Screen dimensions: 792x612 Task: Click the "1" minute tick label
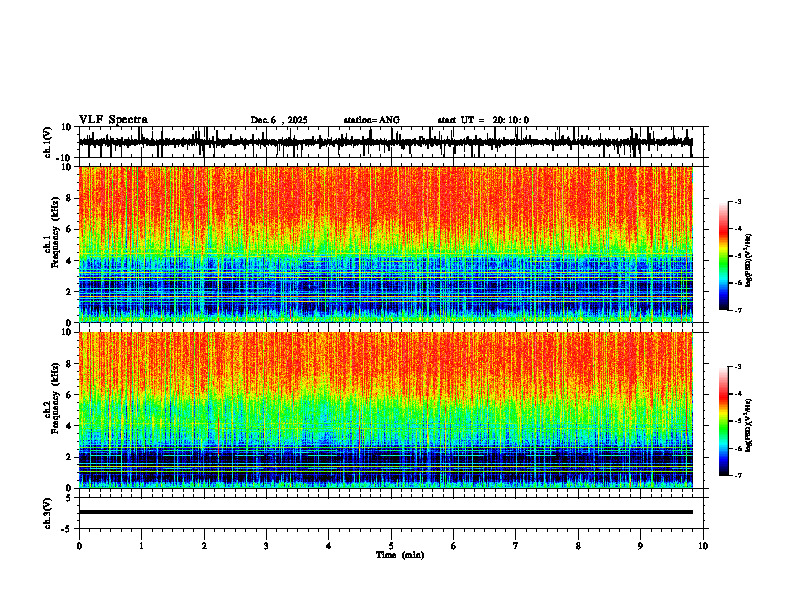pos(141,546)
